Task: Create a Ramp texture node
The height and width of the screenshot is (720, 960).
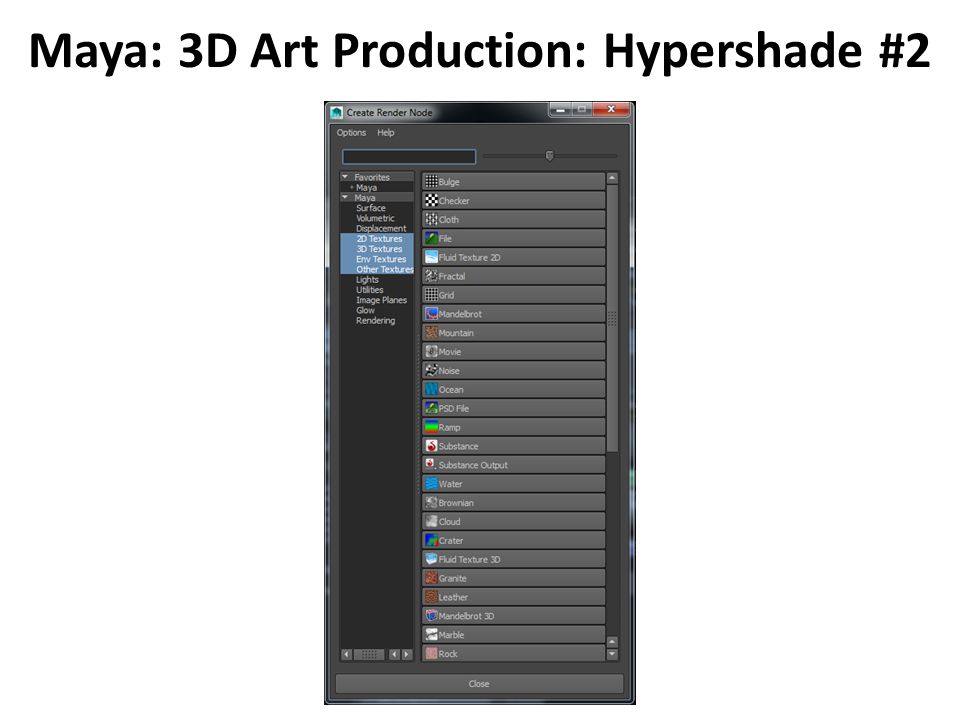Action: click(x=513, y=427)
